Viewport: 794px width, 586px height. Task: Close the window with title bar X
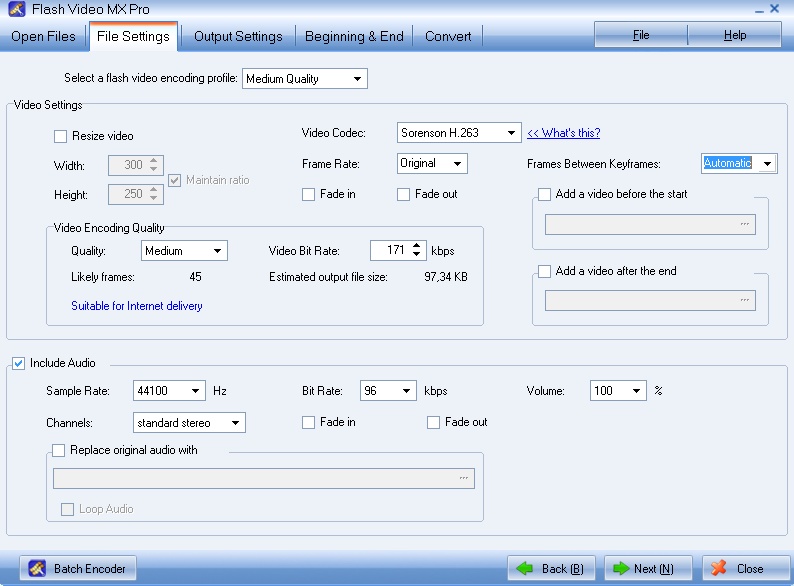point(775,9)
